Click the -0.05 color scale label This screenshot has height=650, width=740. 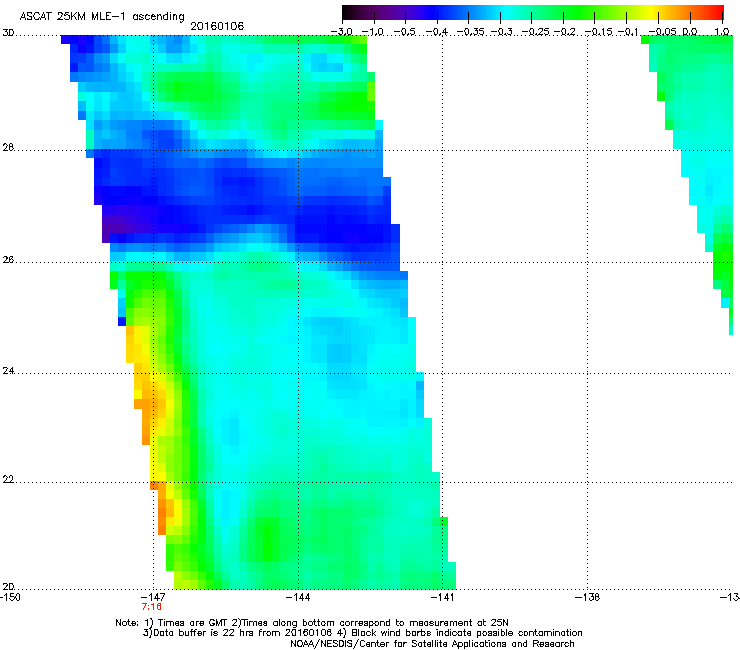point(663,32)
